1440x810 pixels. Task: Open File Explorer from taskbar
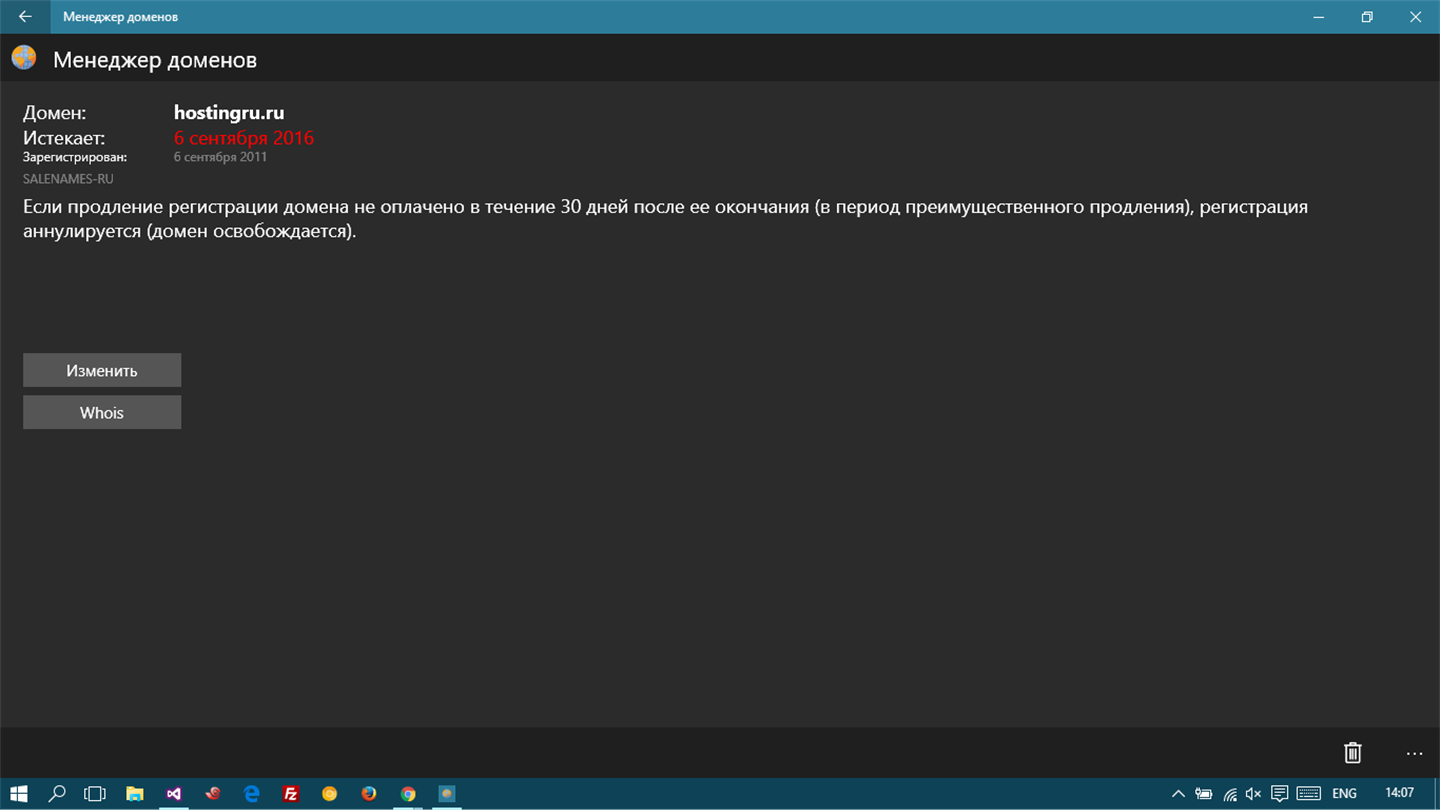(x=134, y=794)
